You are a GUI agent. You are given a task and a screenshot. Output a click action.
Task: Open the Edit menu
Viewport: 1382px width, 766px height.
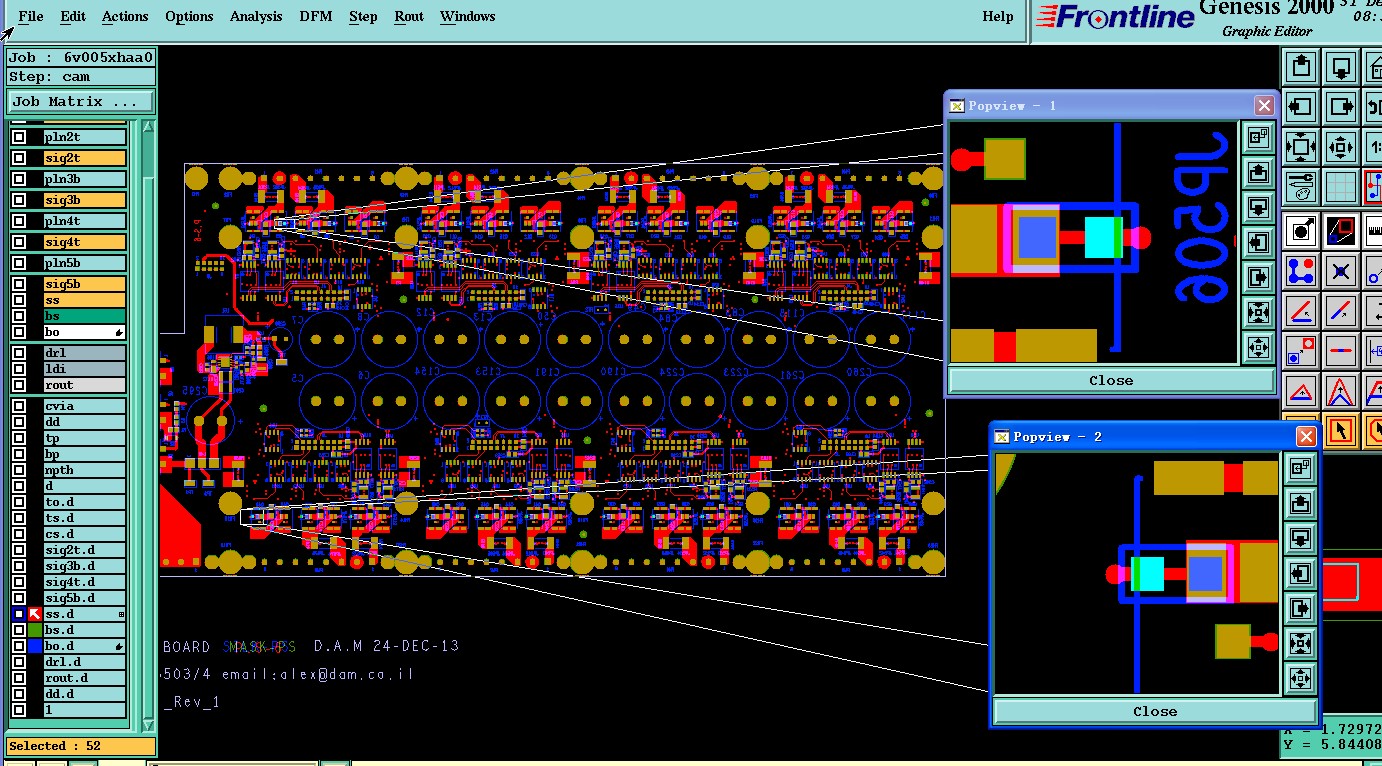coord(72,16)
